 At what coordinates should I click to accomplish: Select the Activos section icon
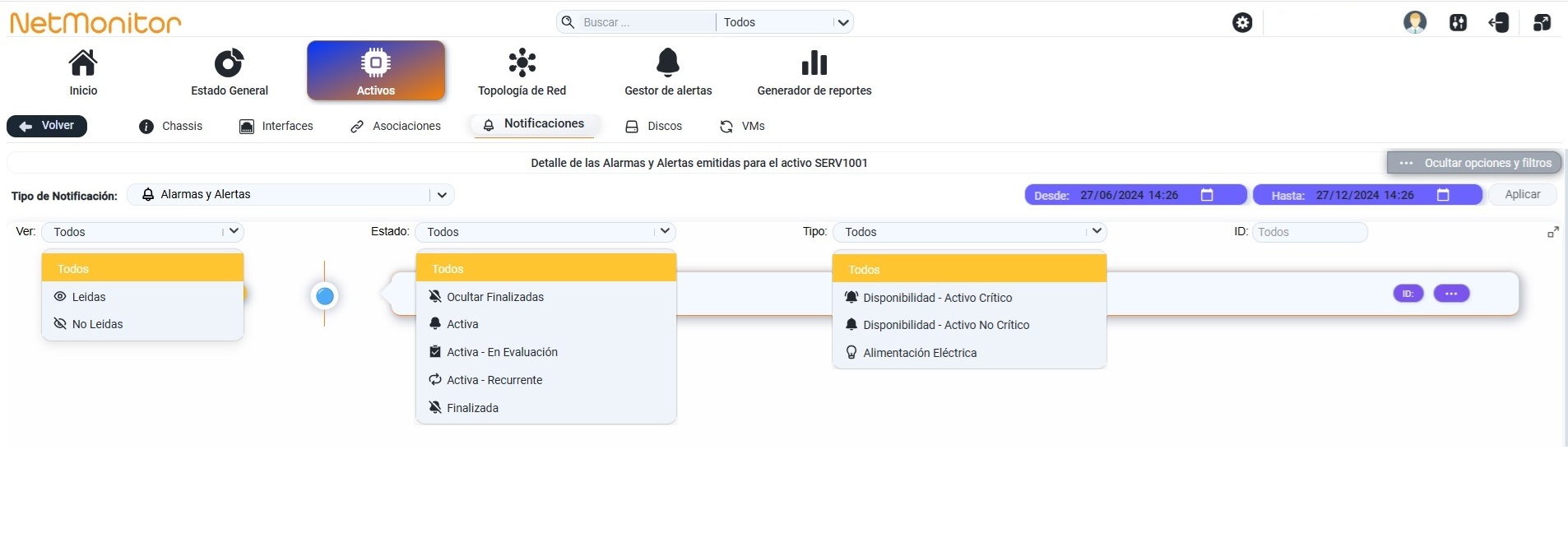coord(376,63)
